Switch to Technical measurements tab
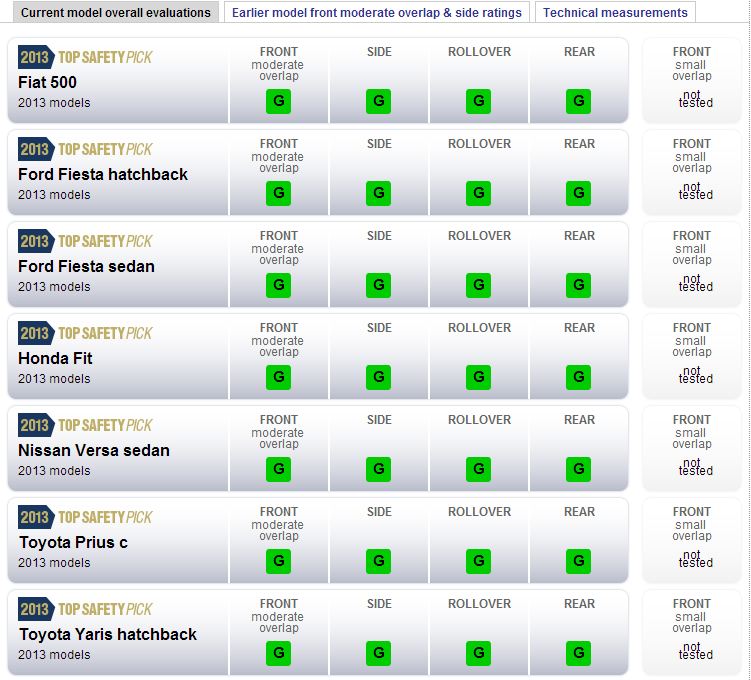This screenshot has height=680, width=751. coord(615,13)
